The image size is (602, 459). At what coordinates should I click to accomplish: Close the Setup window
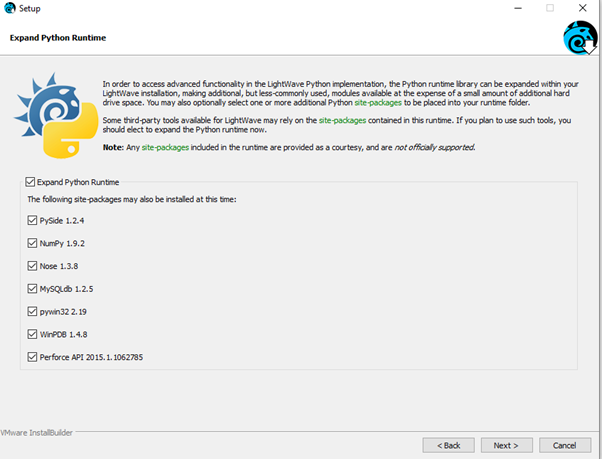(x=582, y=8)
